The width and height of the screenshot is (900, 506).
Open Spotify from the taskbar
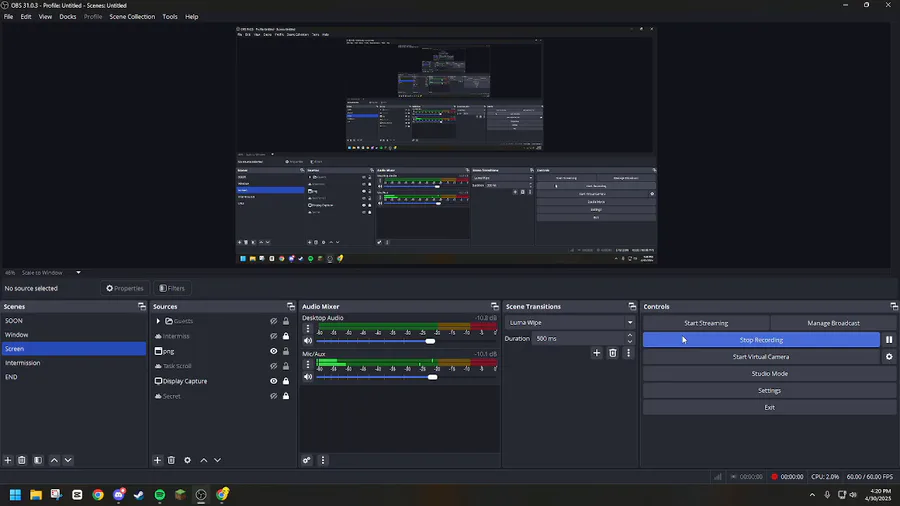point(160,495)
